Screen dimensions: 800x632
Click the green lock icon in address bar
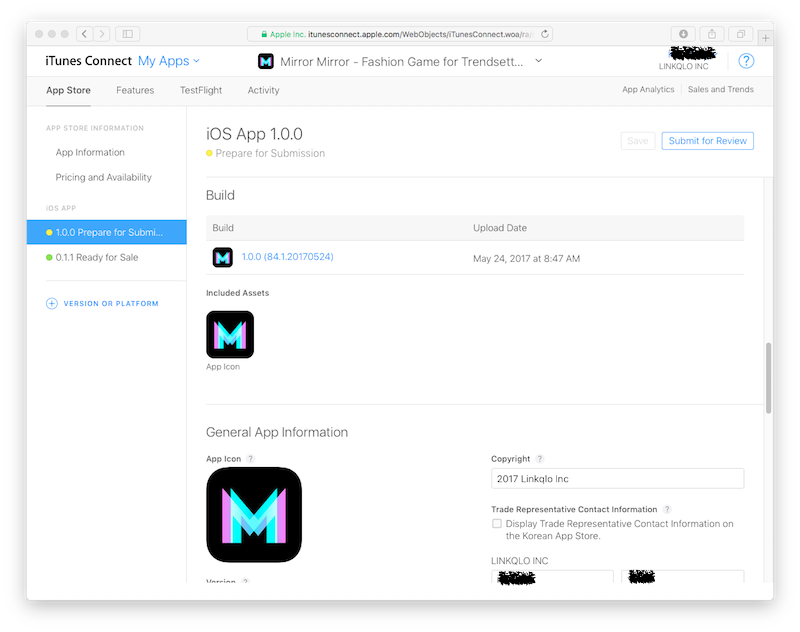pyautogui.click(x=264, y=34)
